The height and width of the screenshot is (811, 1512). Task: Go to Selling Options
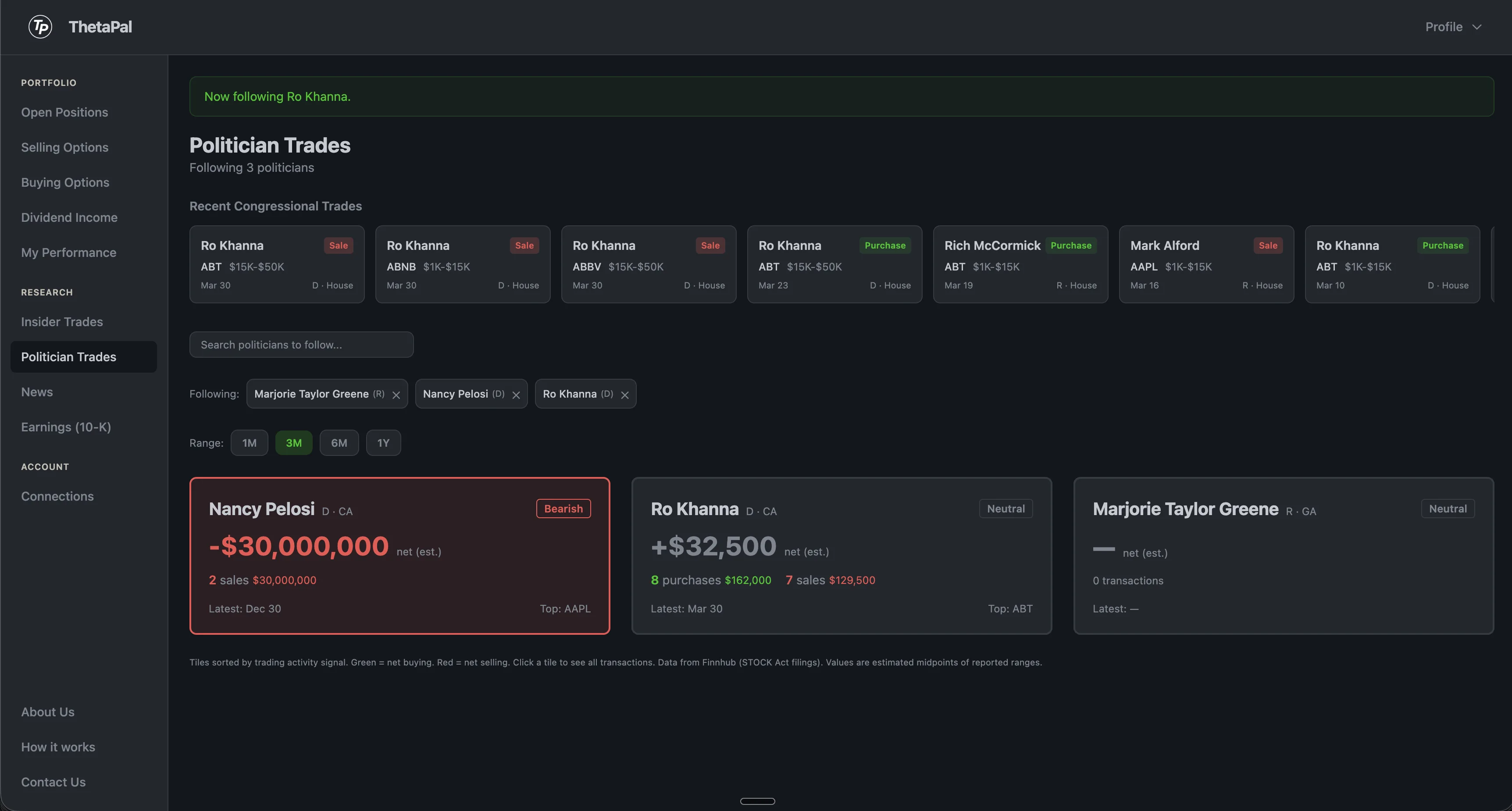pos(64,147)
